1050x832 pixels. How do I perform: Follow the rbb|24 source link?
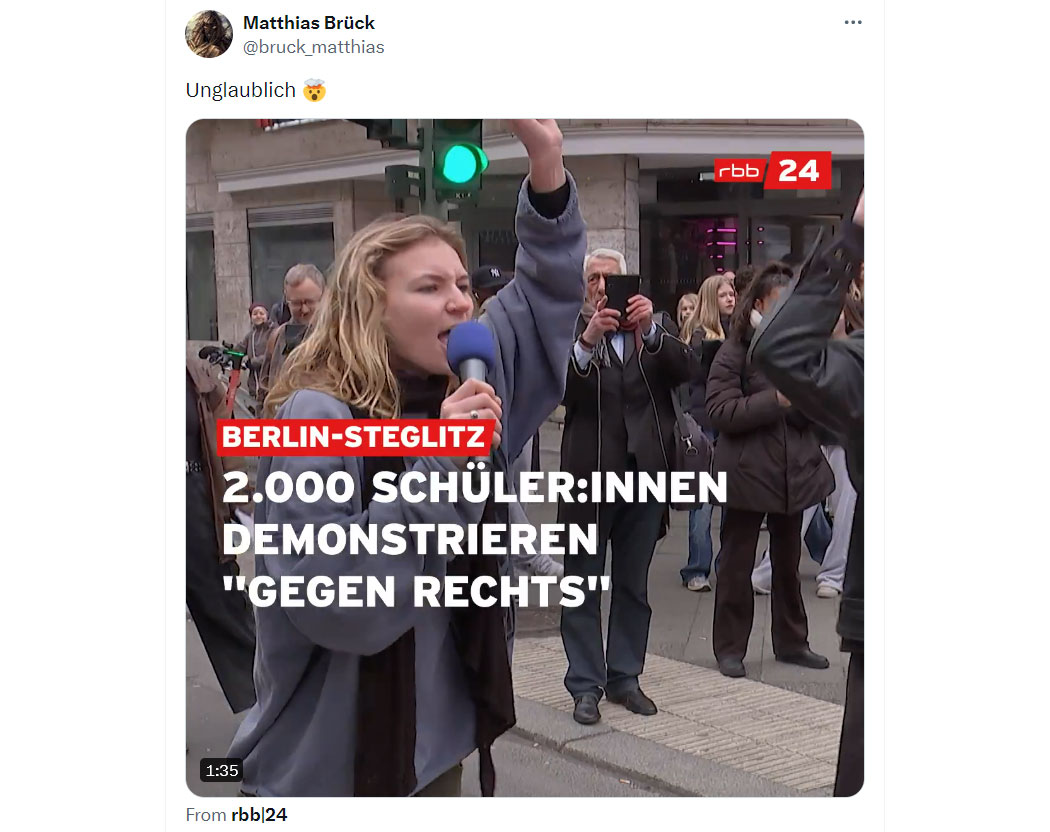[x=259, y=815]
